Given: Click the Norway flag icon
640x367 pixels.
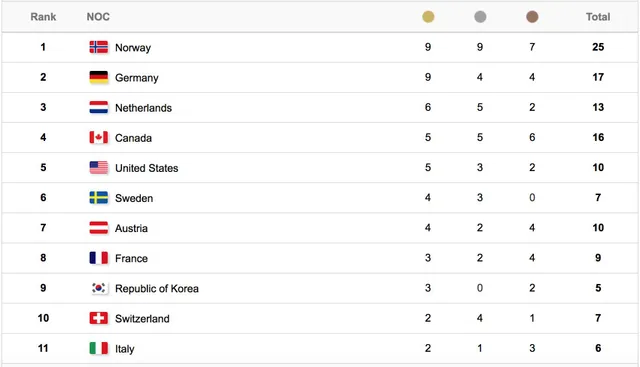Looking at the screenshot, I should [x=99, y=47].
